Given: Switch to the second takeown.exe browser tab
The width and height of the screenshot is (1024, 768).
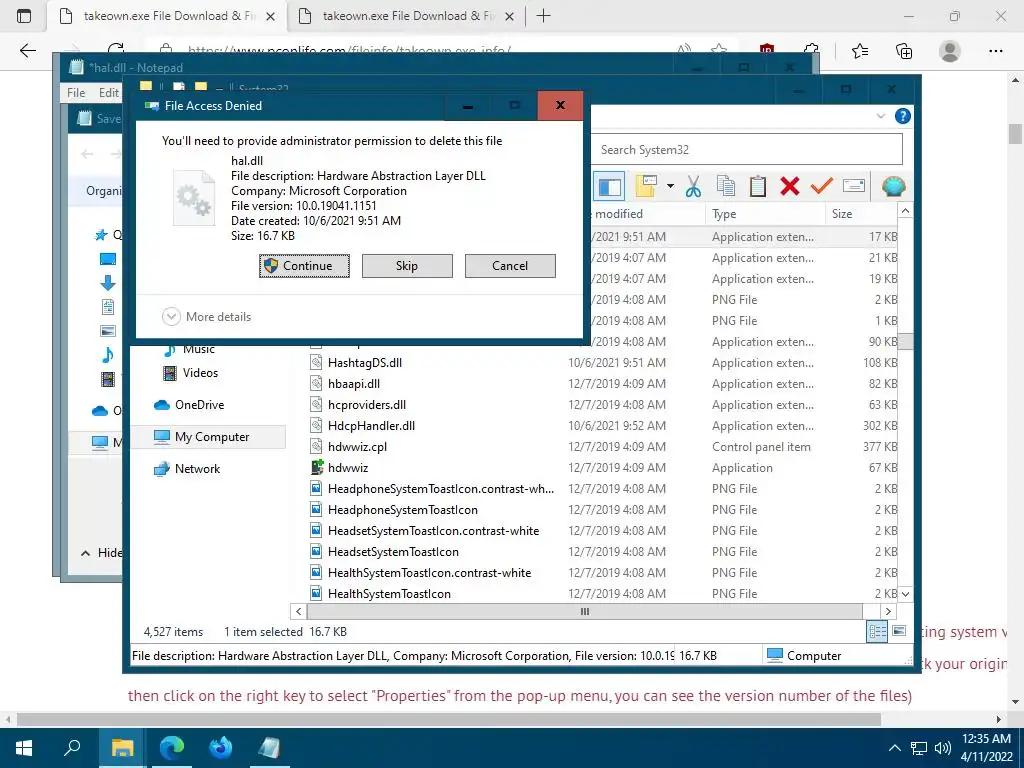Looking at the screenshot, I should [406, 16].
